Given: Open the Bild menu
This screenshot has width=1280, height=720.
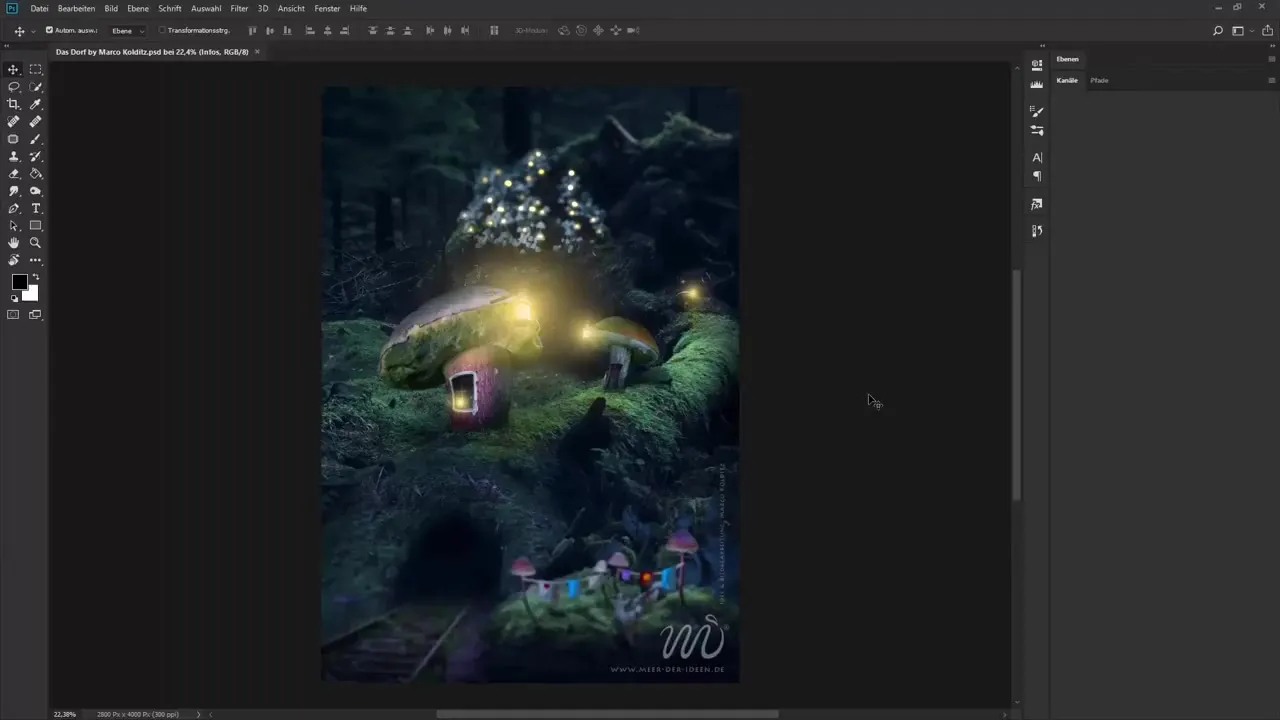Looking at the screenshot, I should pos(111,8).
